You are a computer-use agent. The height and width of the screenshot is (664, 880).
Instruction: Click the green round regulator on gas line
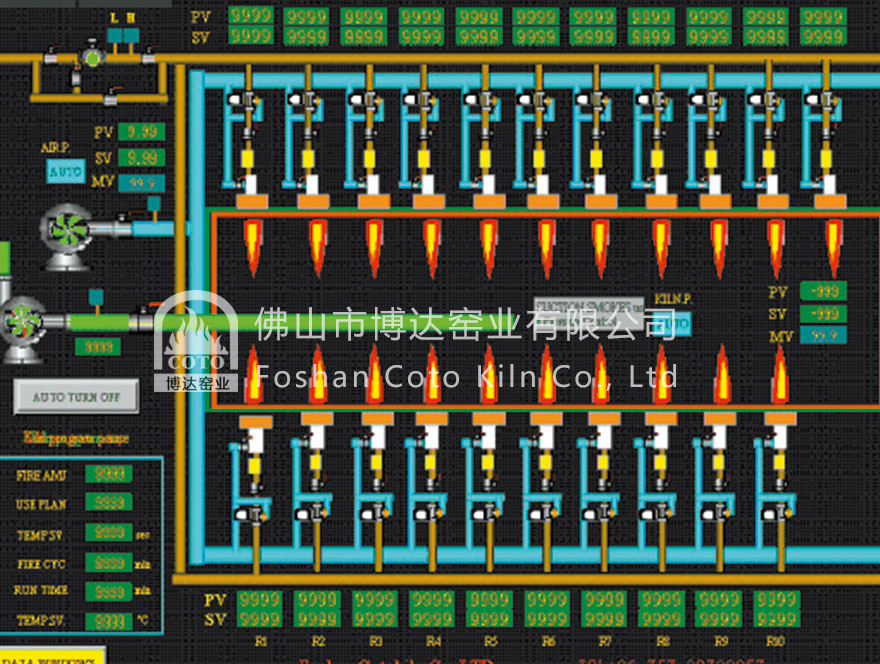[91, 56]
